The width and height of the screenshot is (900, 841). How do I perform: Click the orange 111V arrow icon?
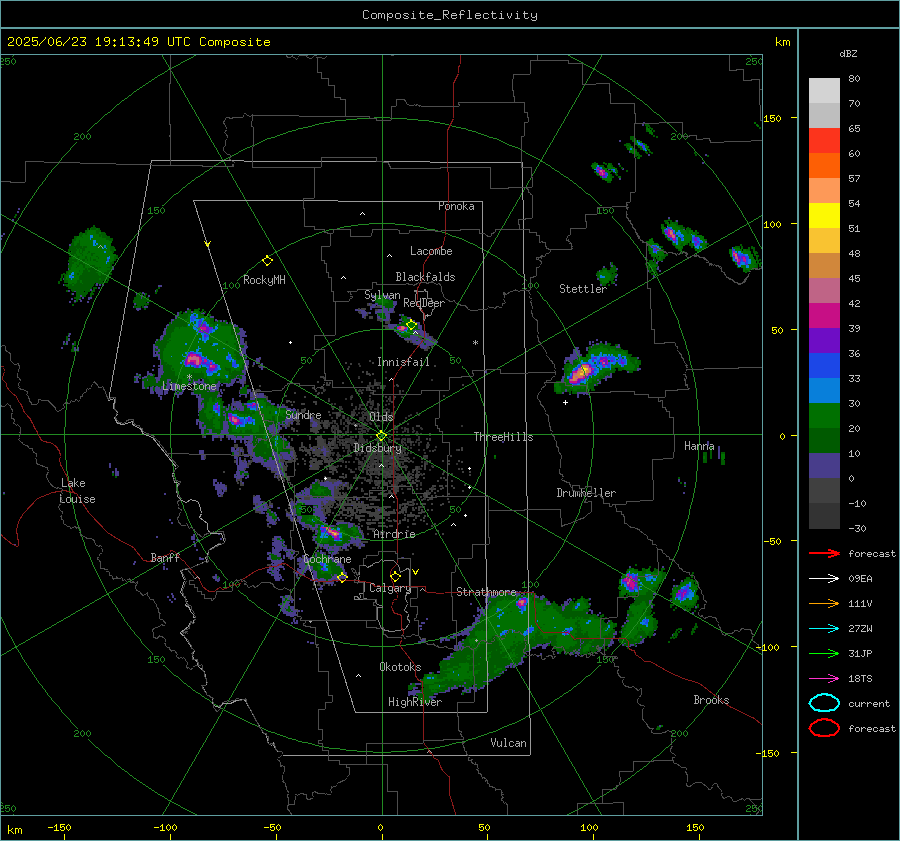pyautogui.click(x=824, y=603)
